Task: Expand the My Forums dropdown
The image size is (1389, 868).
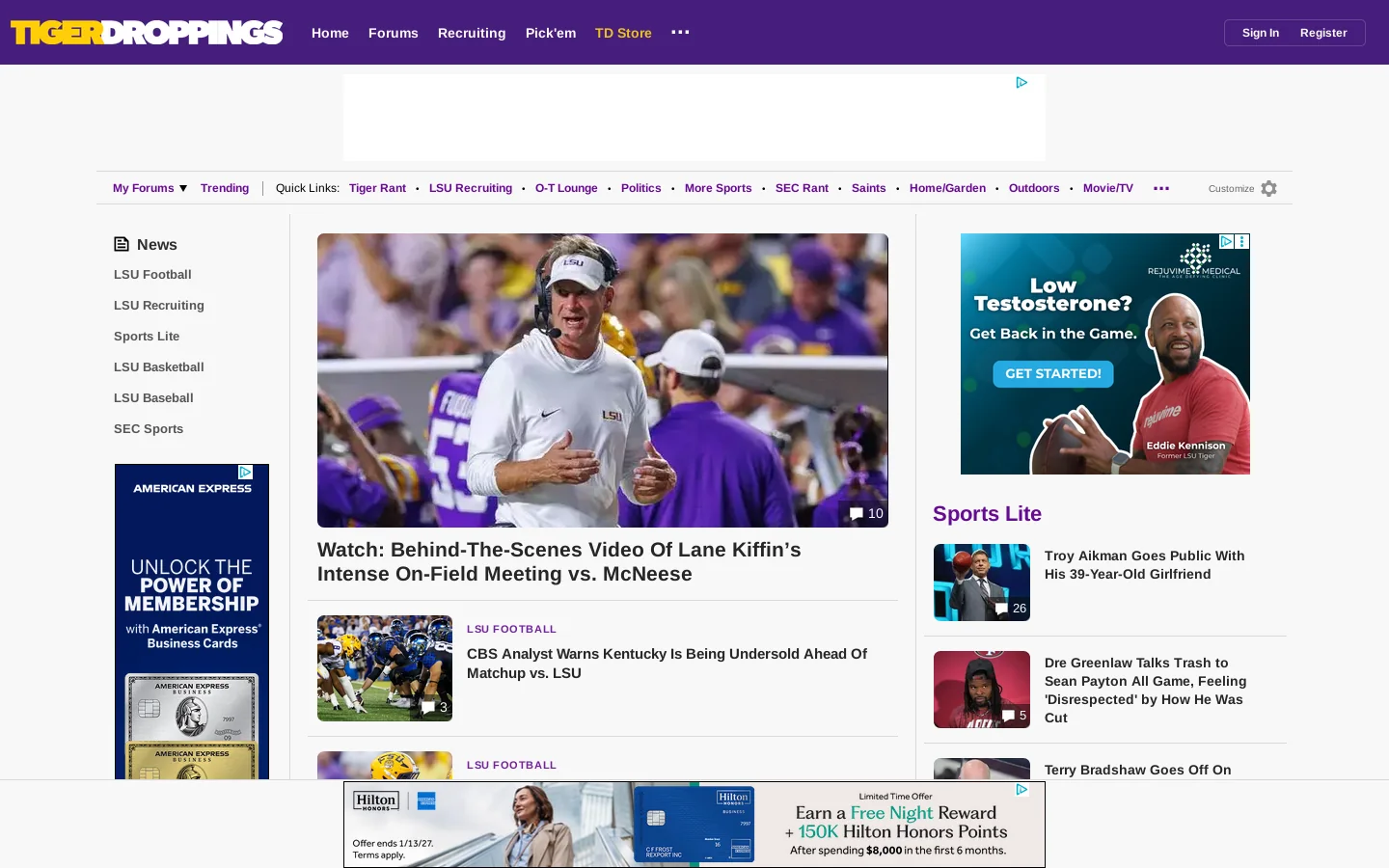Action: pyautogui.click(x=150, y=188)
